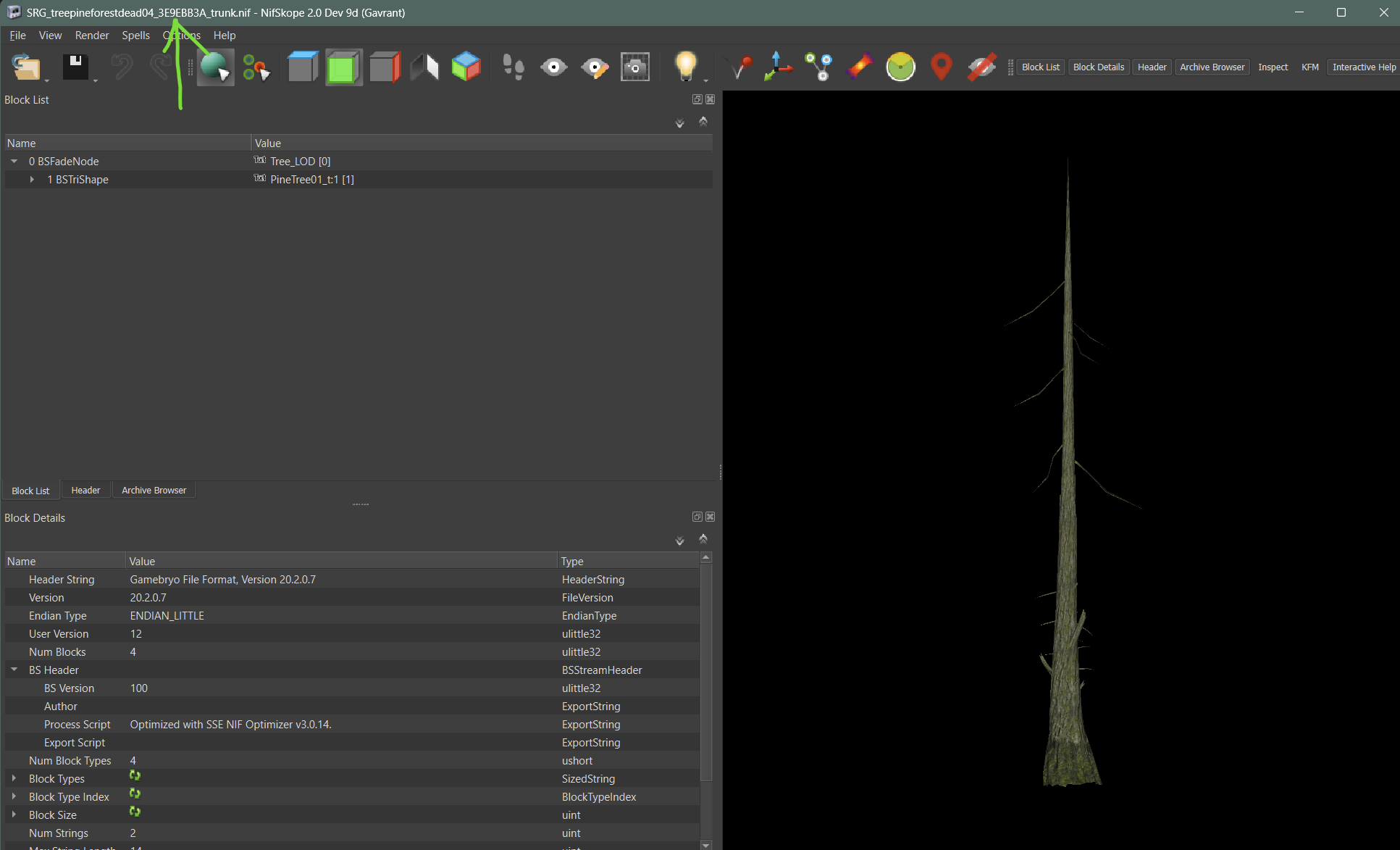
Task: Toggle the lighting lightbulb icon
Action: point(685,66)
